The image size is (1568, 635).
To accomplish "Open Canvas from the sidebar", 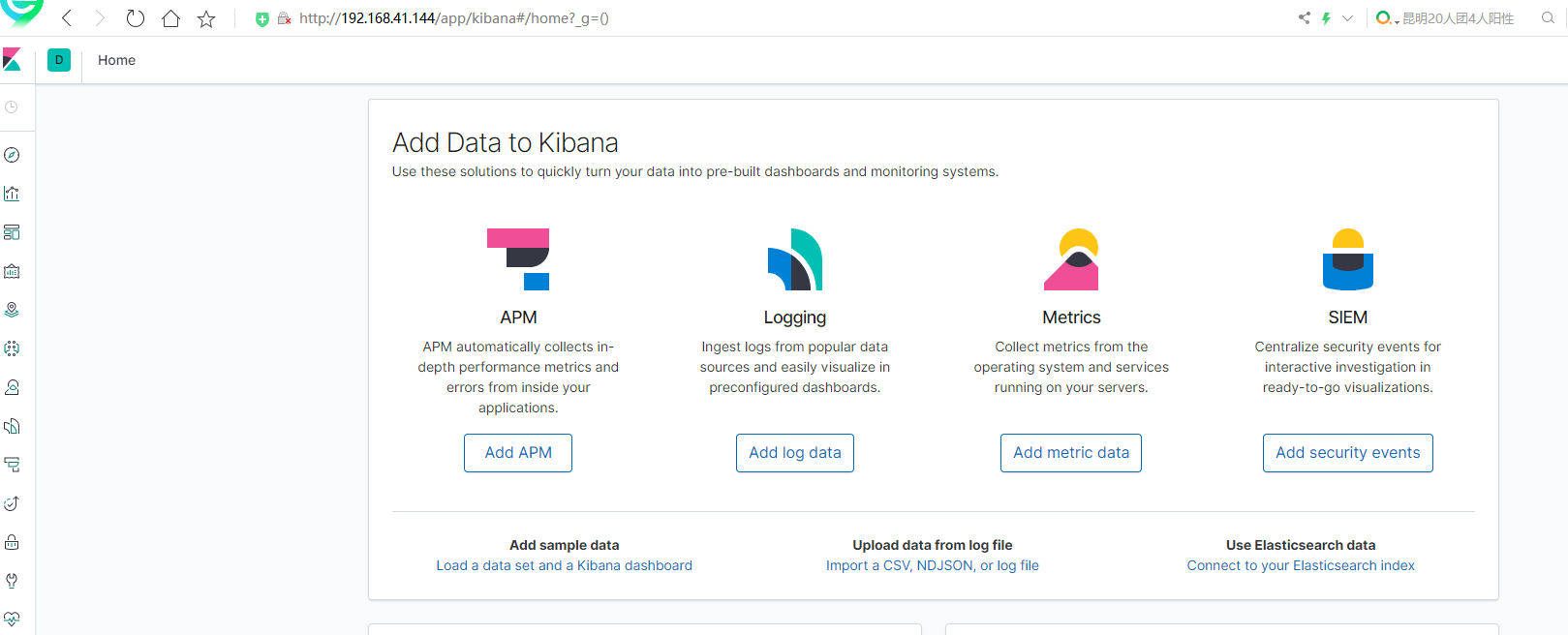I will pos(12,271).
